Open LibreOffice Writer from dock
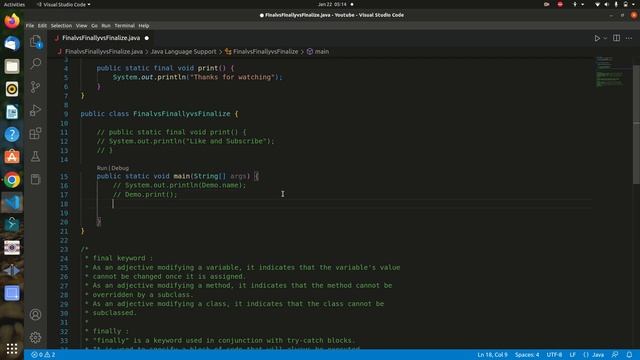The width and height of the screenshot is (640, 360). point(12,112)
